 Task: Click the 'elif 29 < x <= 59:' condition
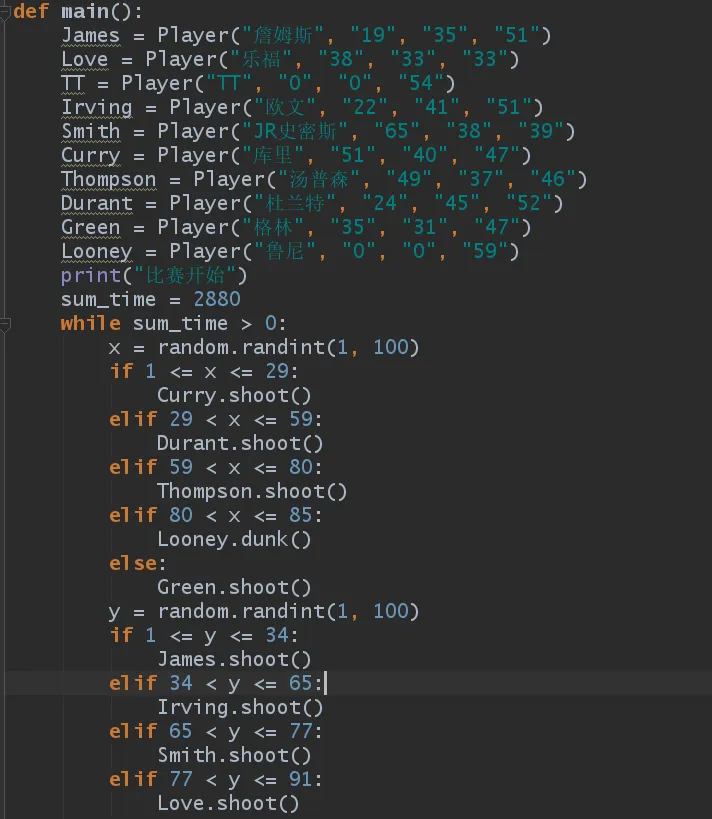[216, 420]
